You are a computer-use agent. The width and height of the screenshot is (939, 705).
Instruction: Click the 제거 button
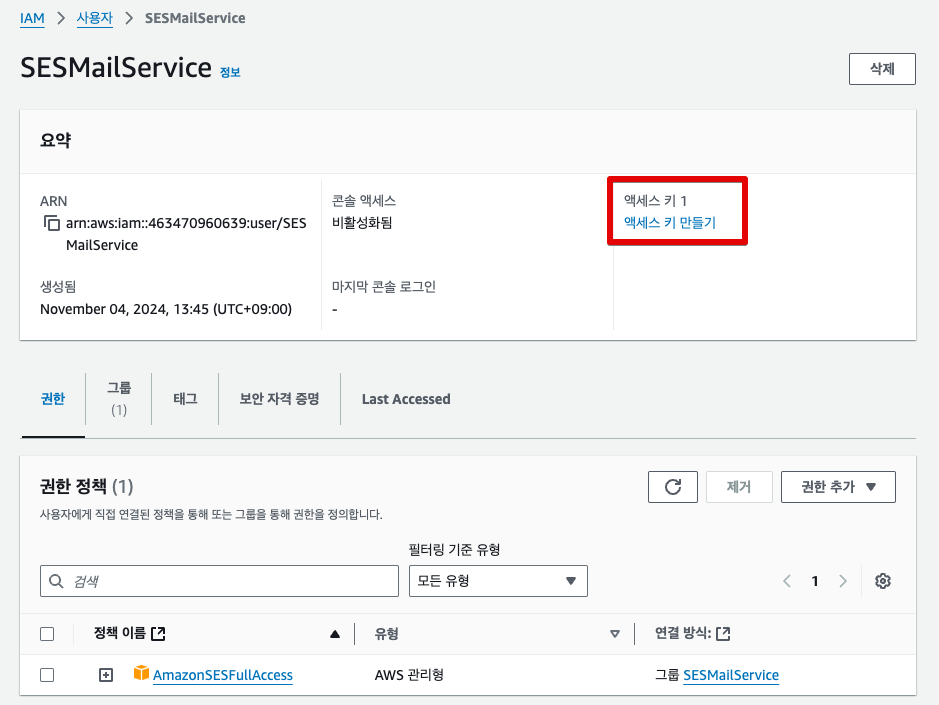(x=739, y=487)
